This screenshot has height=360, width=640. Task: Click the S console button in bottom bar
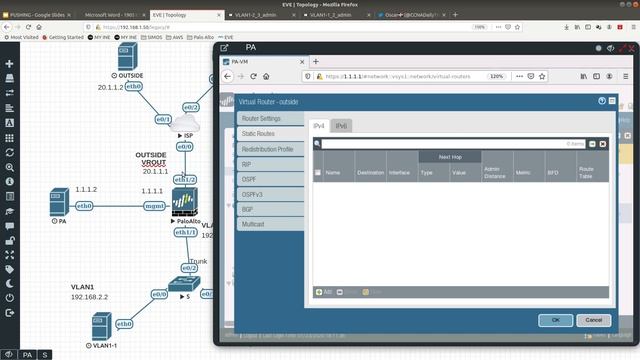pos(44,355)
